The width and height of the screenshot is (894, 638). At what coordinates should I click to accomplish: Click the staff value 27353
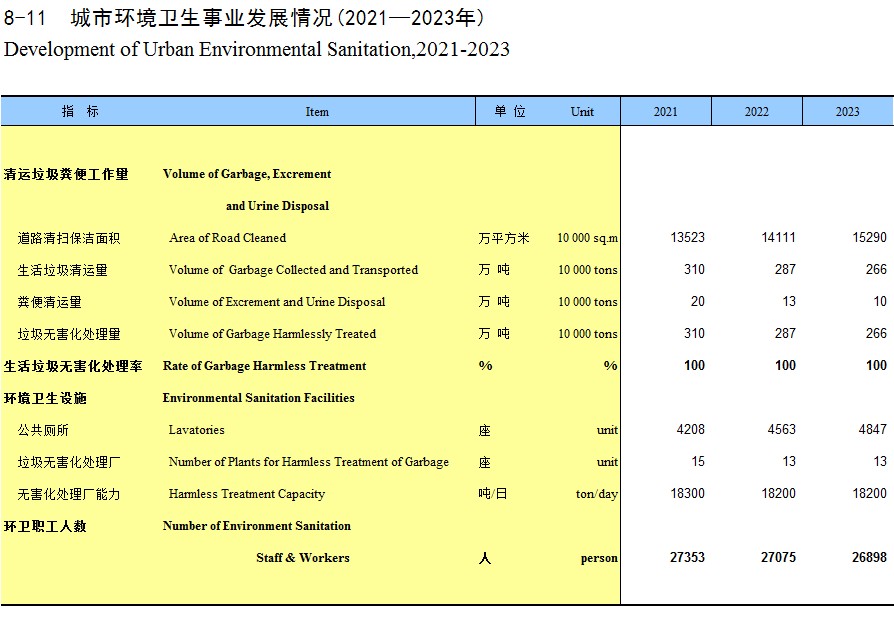[x=688, y=557]
